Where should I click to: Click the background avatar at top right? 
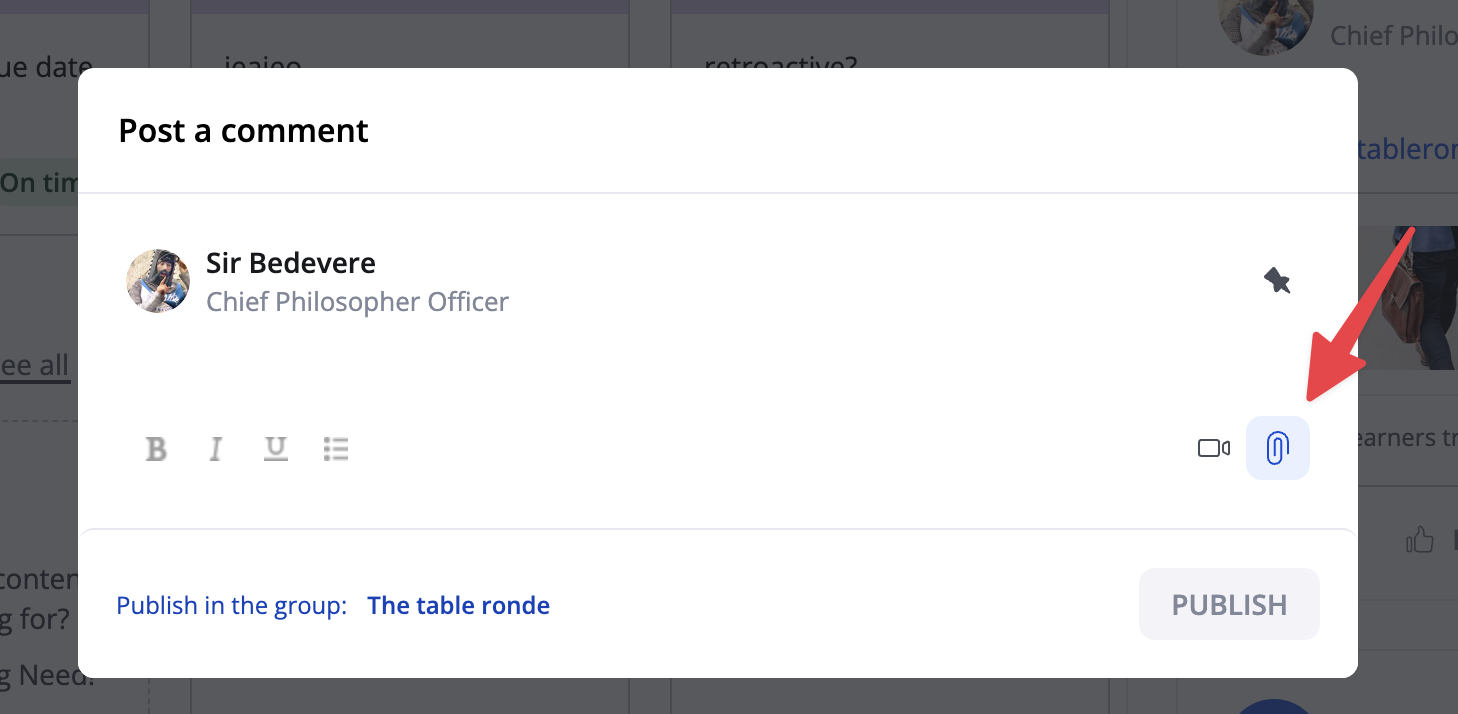(1264, 25)
